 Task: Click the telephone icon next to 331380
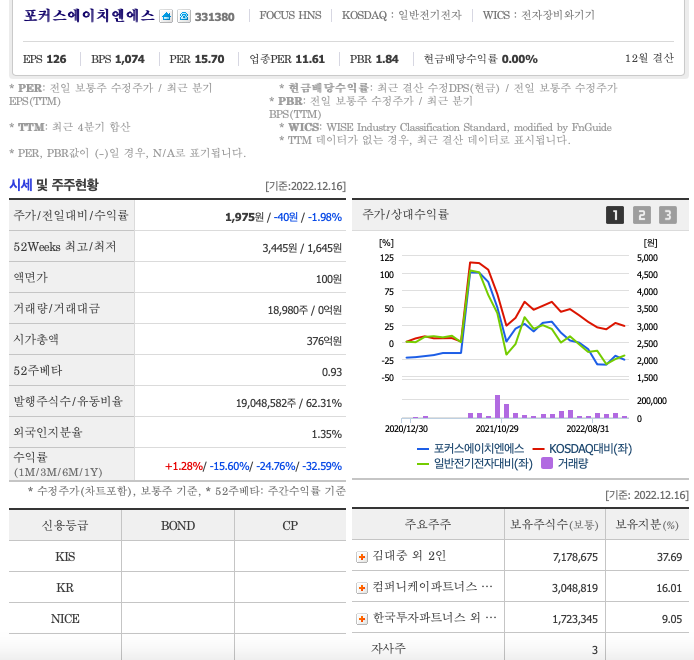coord(184,16)
